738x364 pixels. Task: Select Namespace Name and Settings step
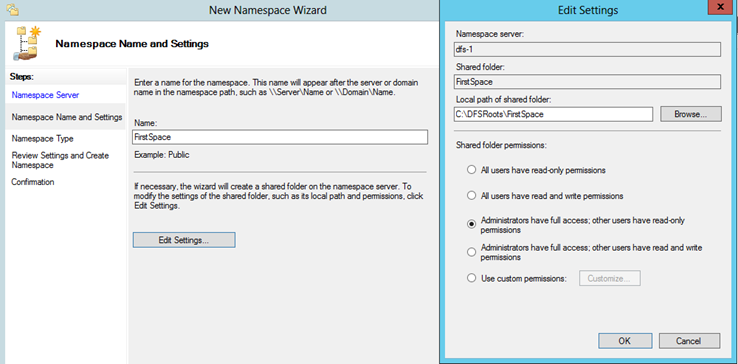pos(67,117)
